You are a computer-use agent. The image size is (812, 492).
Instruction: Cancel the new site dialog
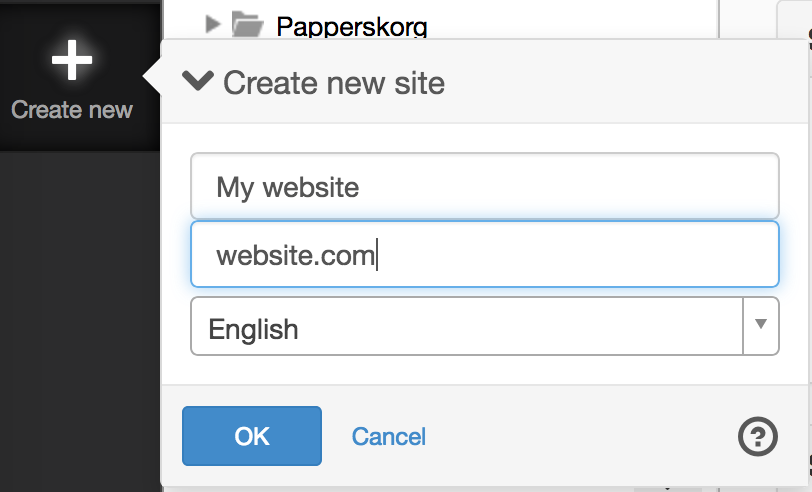(389, 437)
